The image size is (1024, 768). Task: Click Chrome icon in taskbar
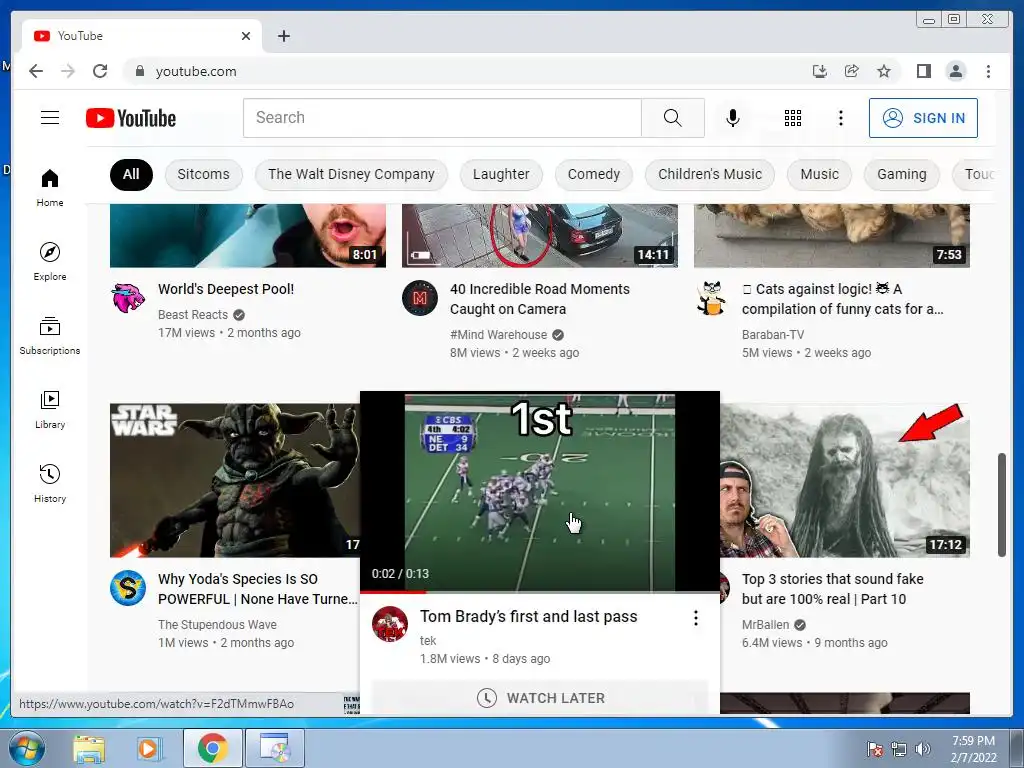(x=212, y=748)
